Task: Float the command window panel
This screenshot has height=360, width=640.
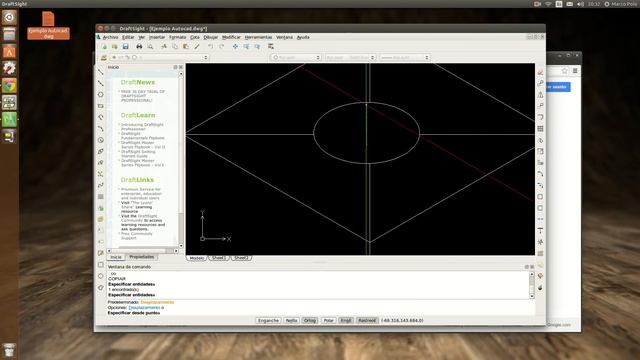Action: [x=527, y=267]
